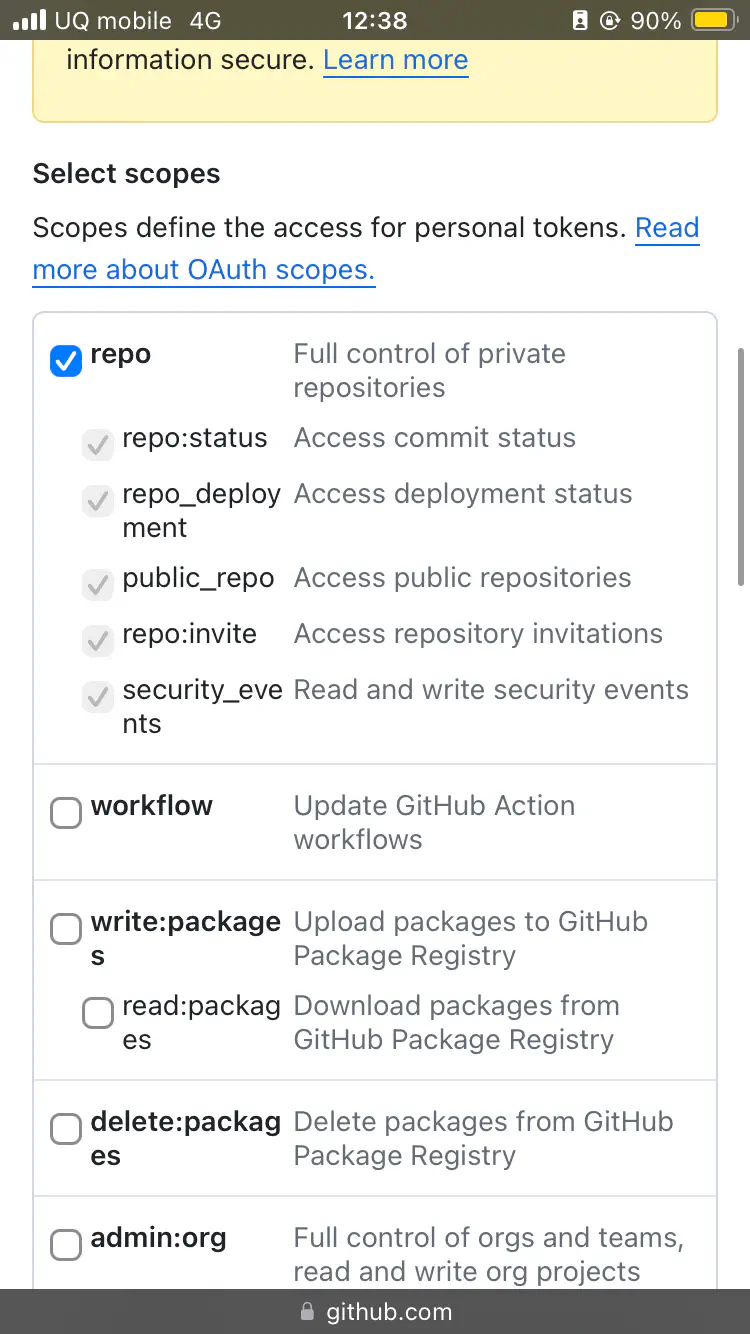The height and width of the screenshot is (1334, 750).
Task: Click the greyed repo_deployment checkbox
Action: [x=98, y=501]
